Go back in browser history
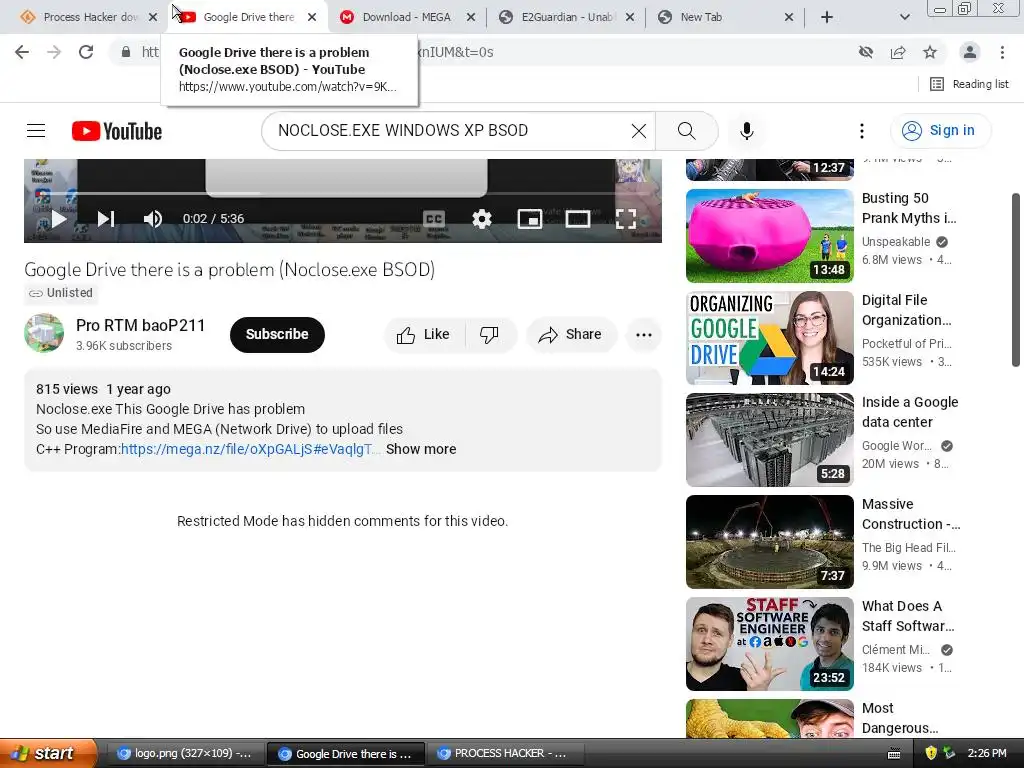This screenshot has height=768, width=1024. [x=22, y=52]
